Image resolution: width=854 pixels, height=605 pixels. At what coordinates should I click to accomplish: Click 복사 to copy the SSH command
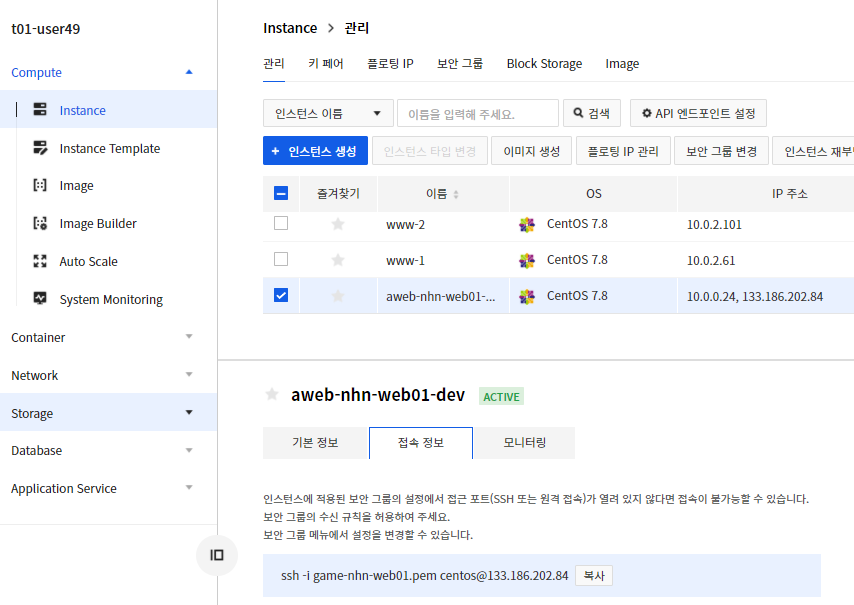coord(593,575)
